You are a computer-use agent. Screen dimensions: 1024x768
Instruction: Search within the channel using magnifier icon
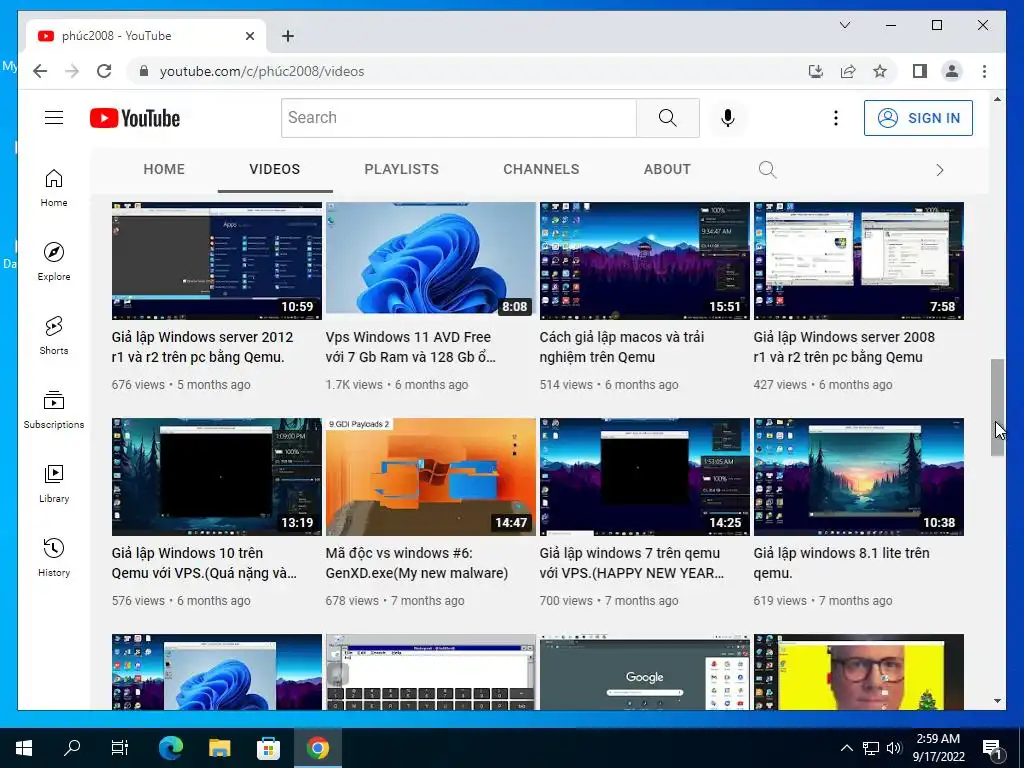click(x=767, y=170)
